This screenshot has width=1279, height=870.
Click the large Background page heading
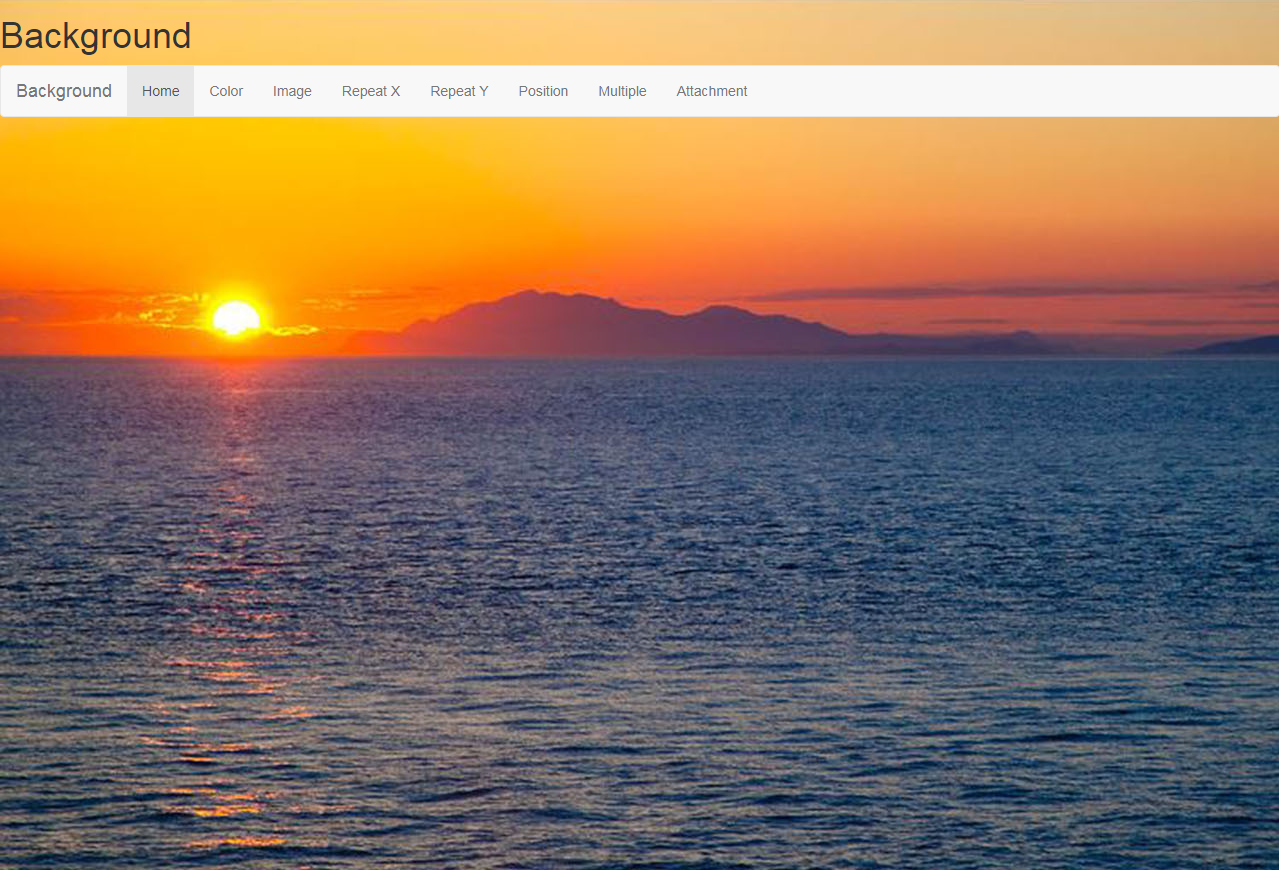[x=96, y=36]
